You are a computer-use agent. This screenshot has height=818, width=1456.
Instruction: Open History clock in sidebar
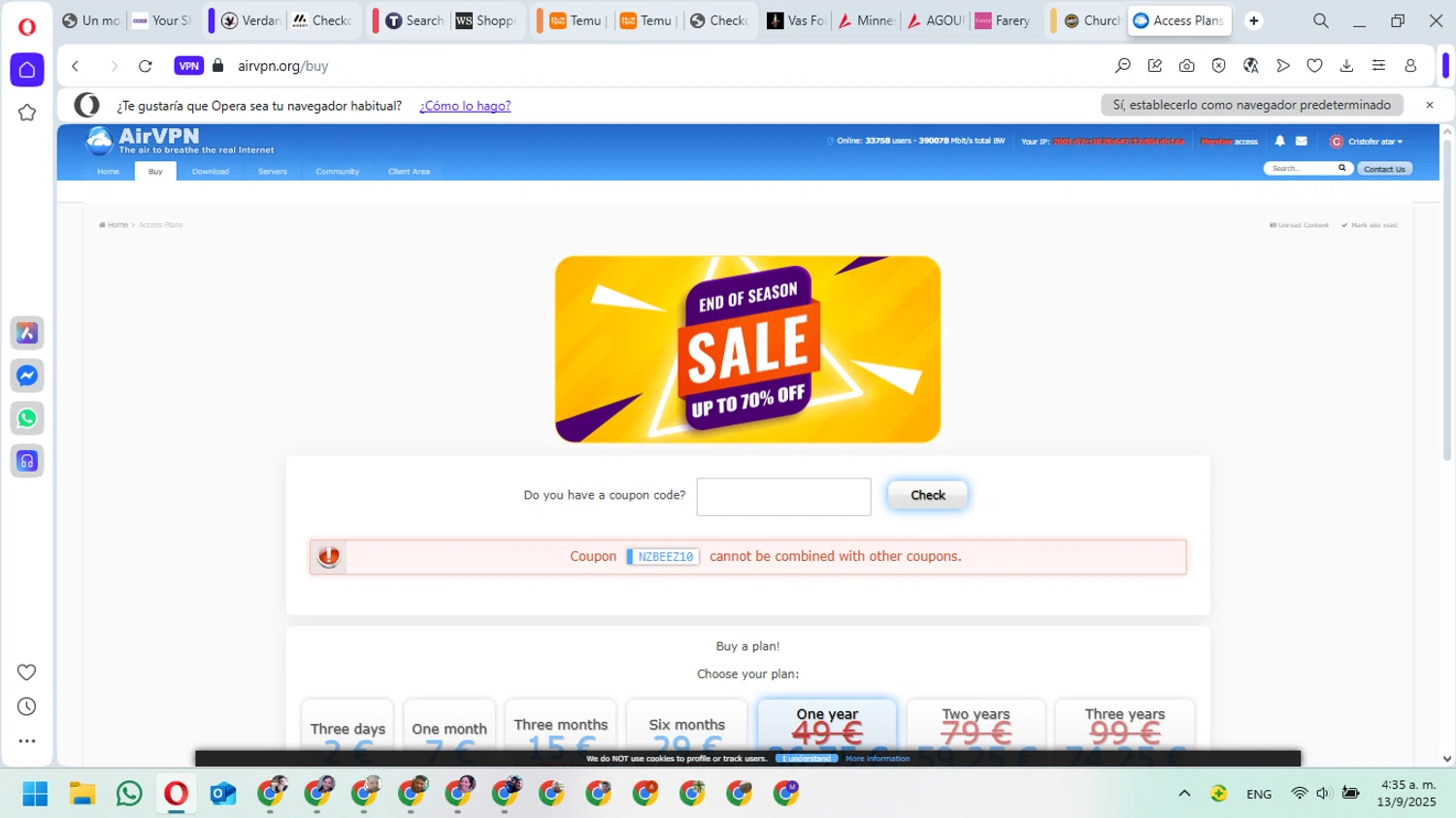(27, 706)
